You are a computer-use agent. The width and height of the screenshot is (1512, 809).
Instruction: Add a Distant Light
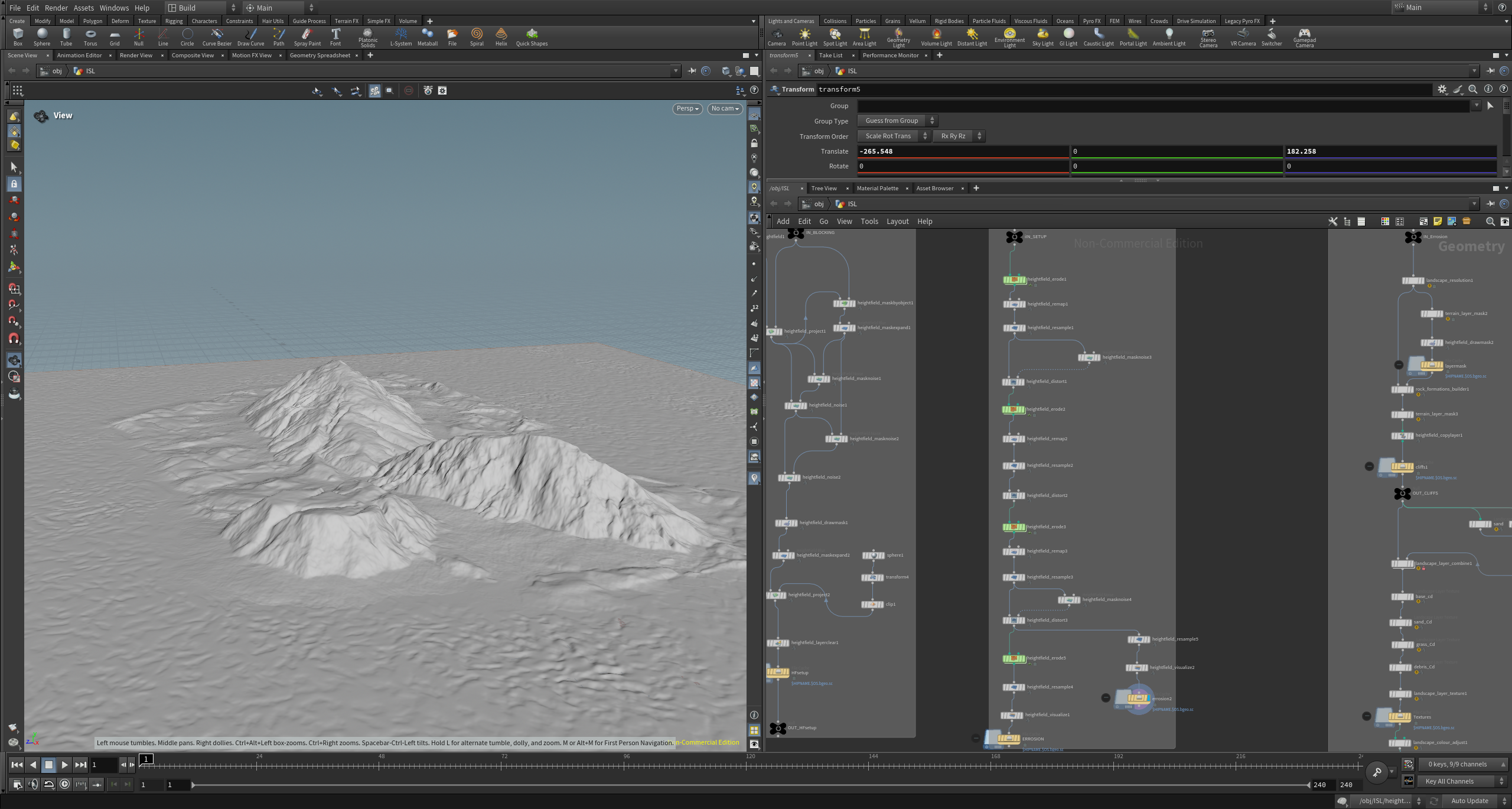click(x=972, y=37)
